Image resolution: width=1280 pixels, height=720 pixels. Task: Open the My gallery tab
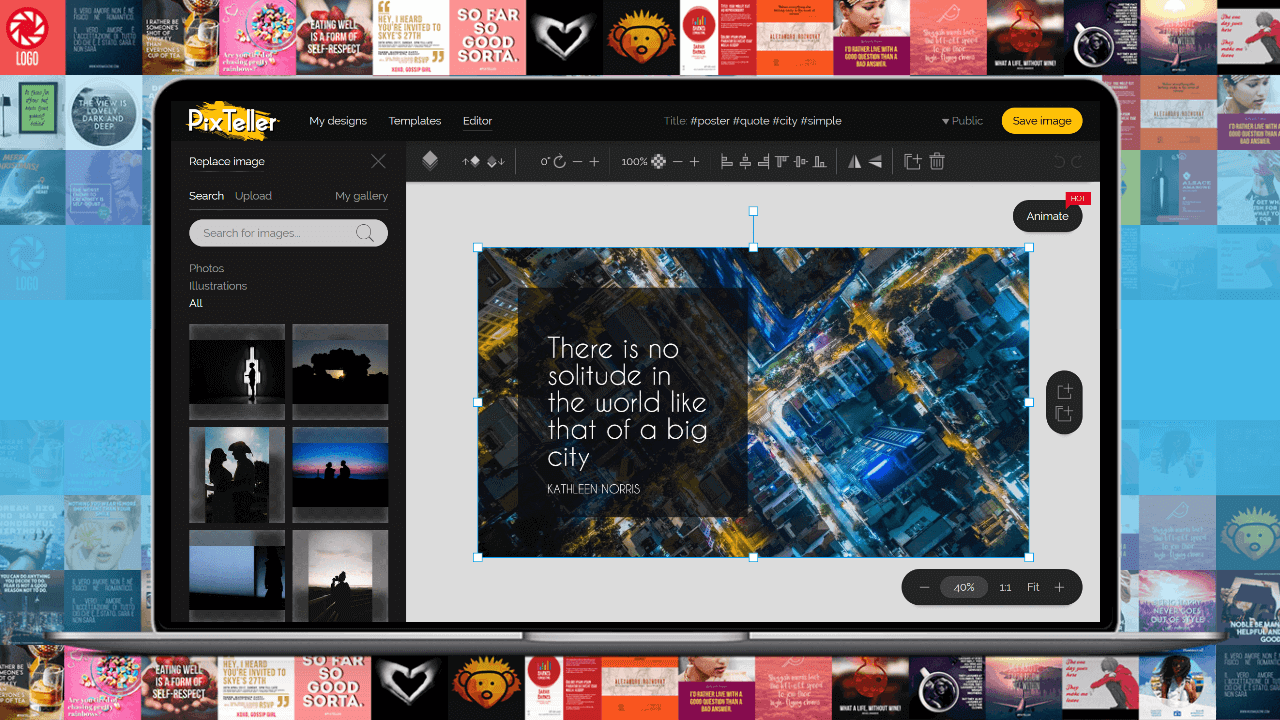[x=361, y=196]
